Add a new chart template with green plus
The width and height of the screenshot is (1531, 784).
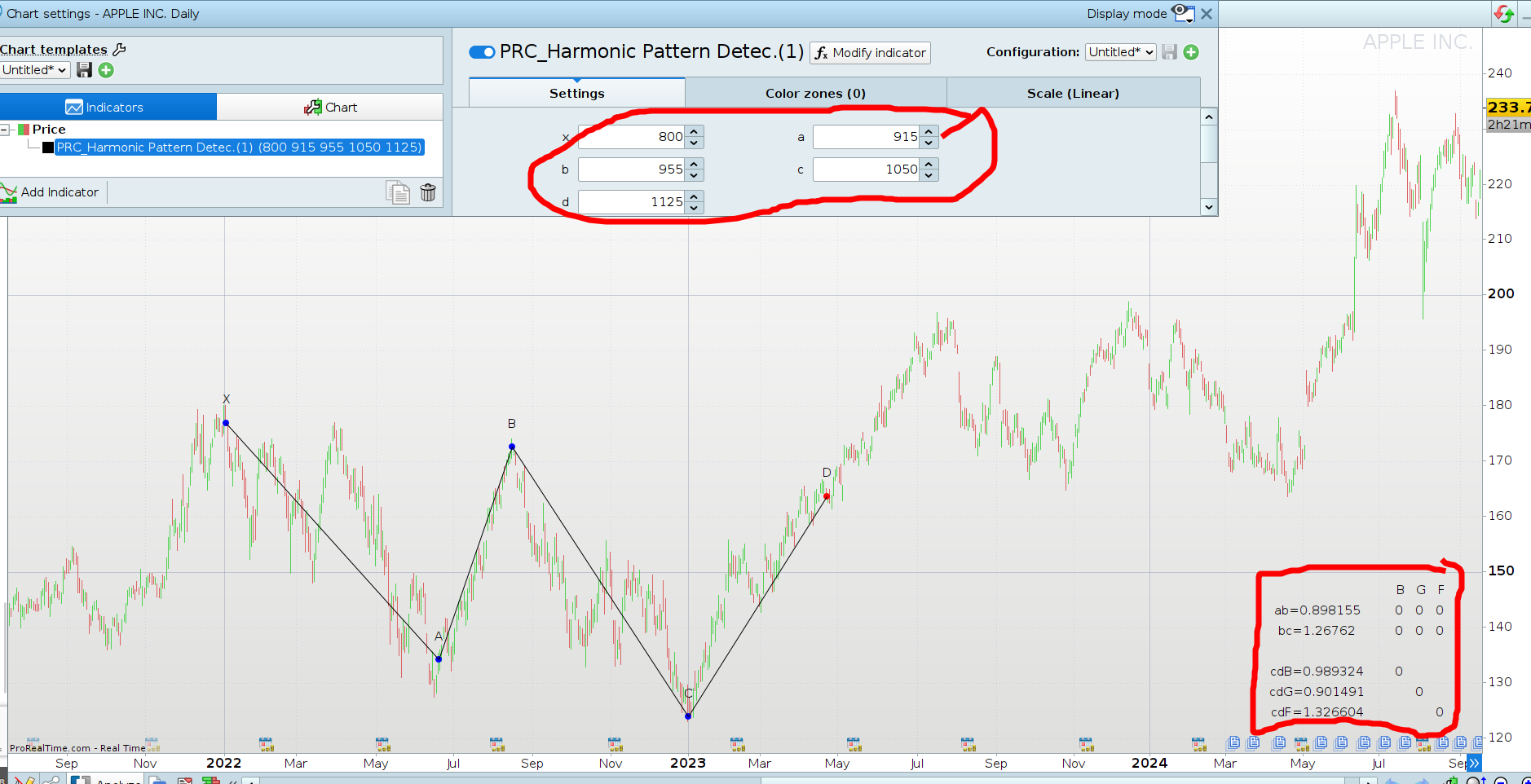tap(106, 70)
